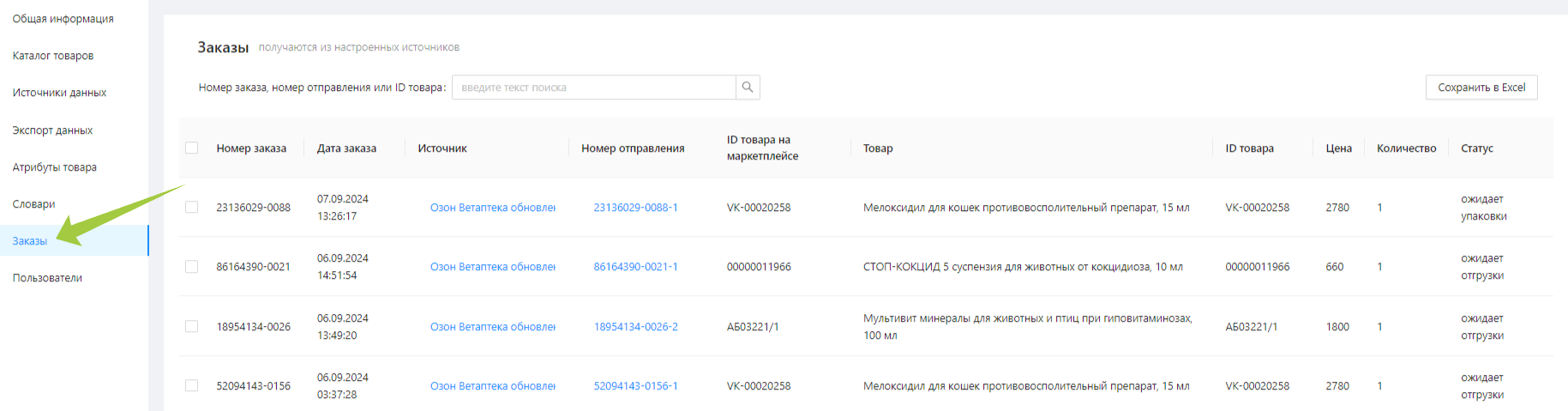Open Атрибуты товара page
The image size is (1568, 411).
[x=54, y=167]
